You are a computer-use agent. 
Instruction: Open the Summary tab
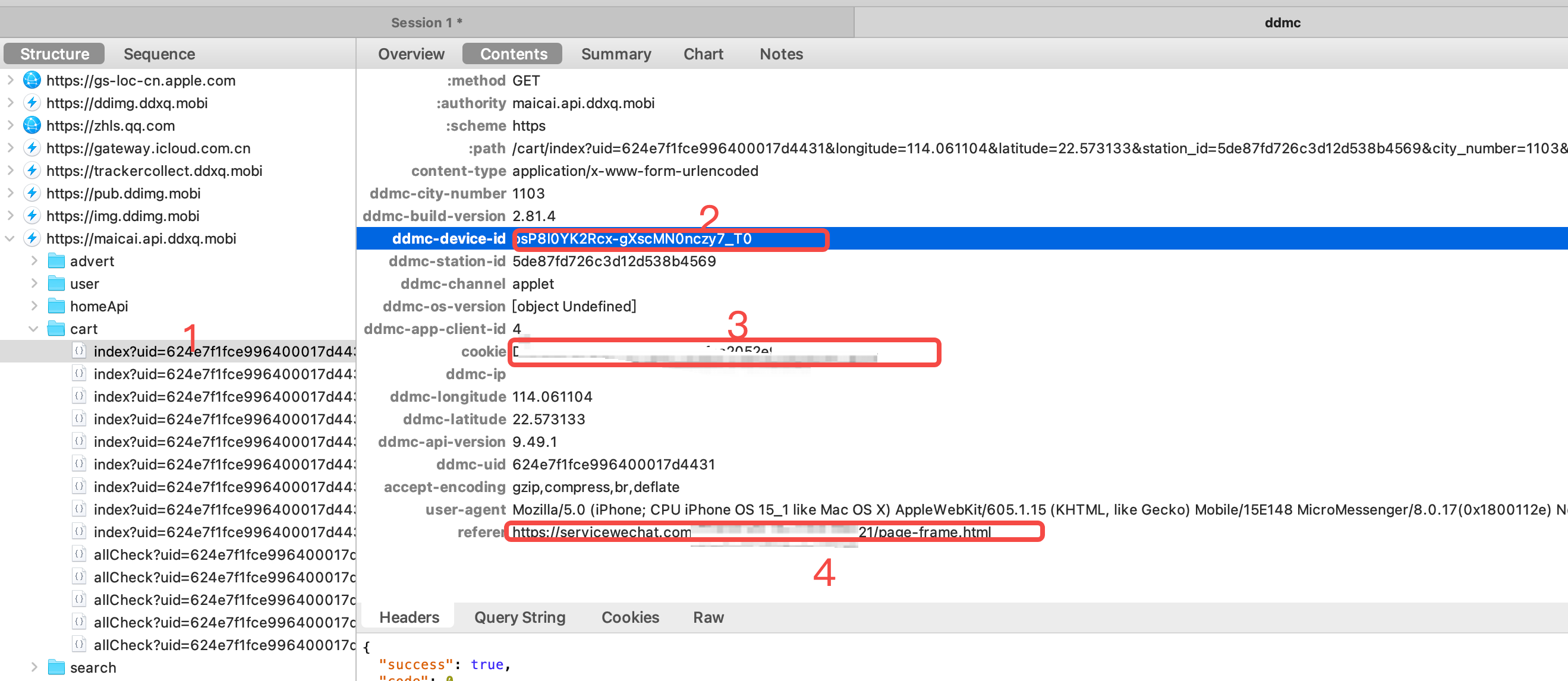point(615,53)
